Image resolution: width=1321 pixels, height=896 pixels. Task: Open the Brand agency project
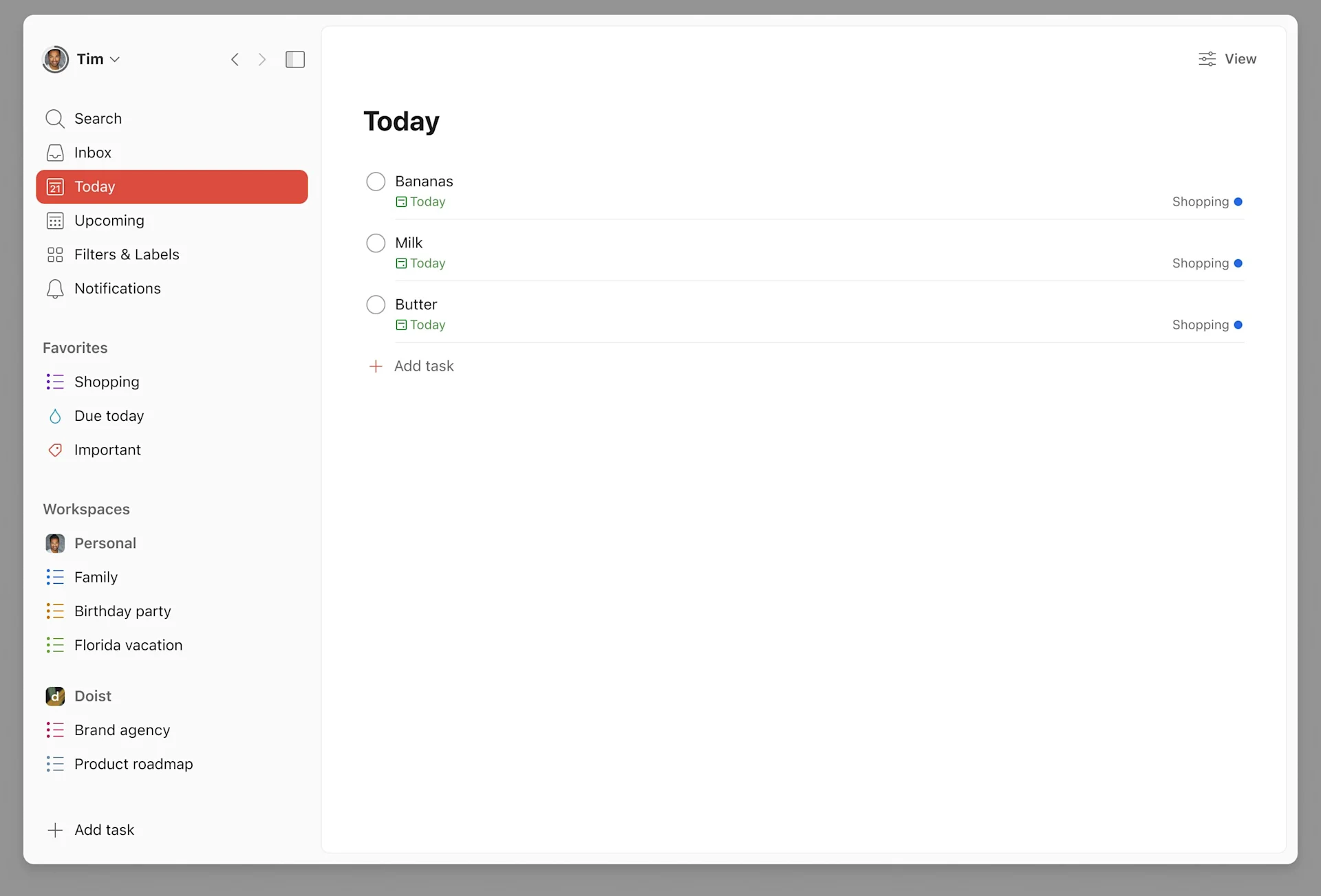click(x=122, y=730)
